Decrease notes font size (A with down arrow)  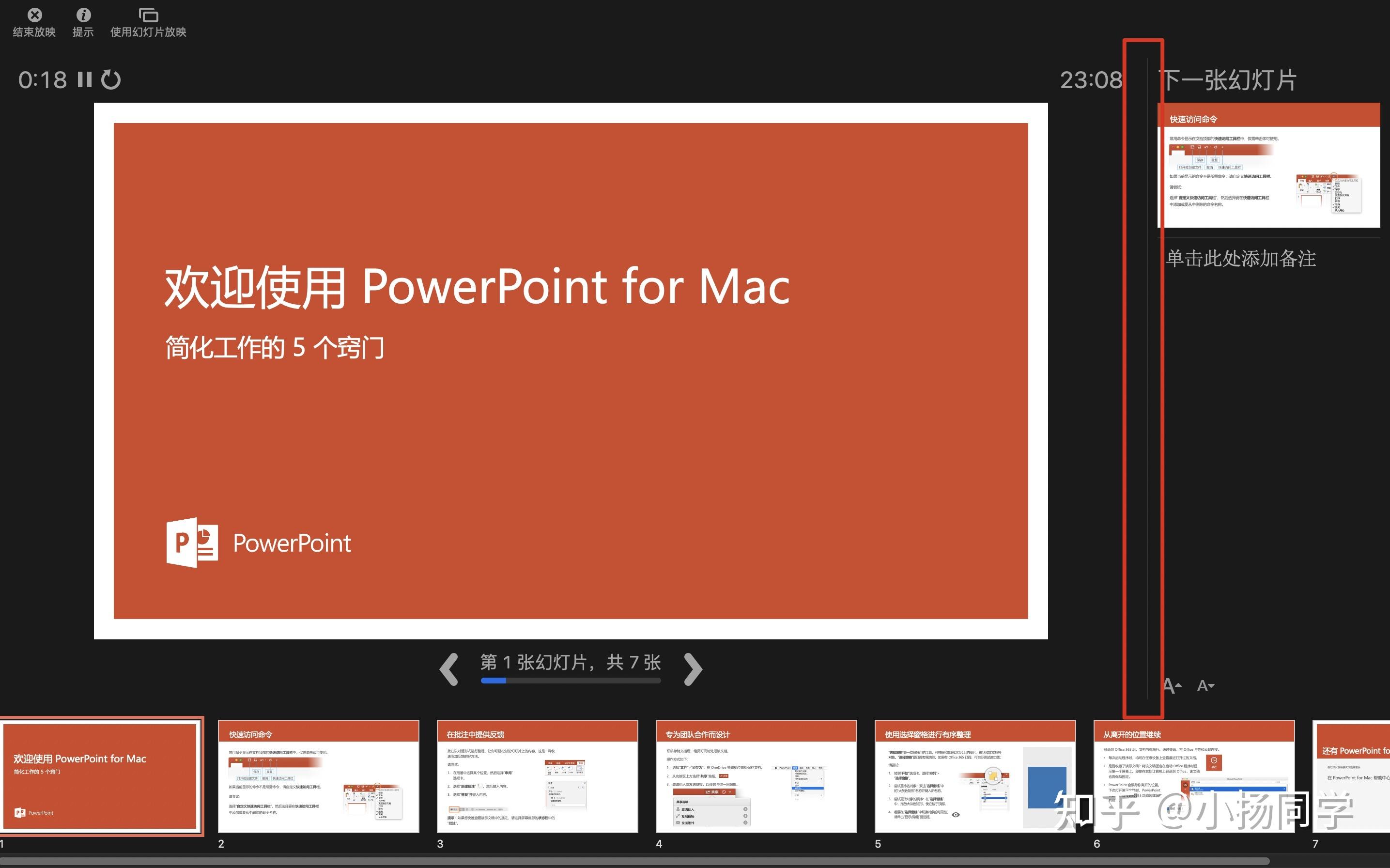[1206, 685]
